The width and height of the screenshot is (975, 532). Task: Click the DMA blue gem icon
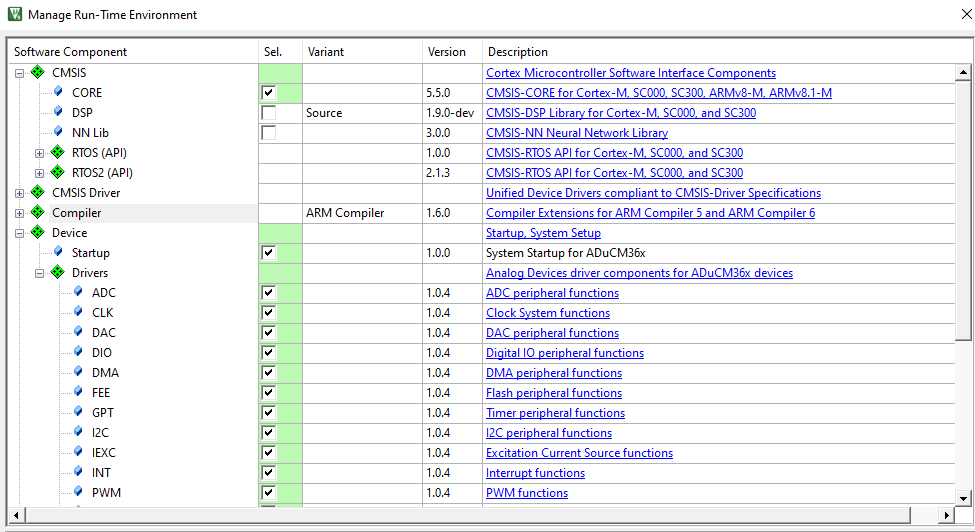click(x=78, y=371)
